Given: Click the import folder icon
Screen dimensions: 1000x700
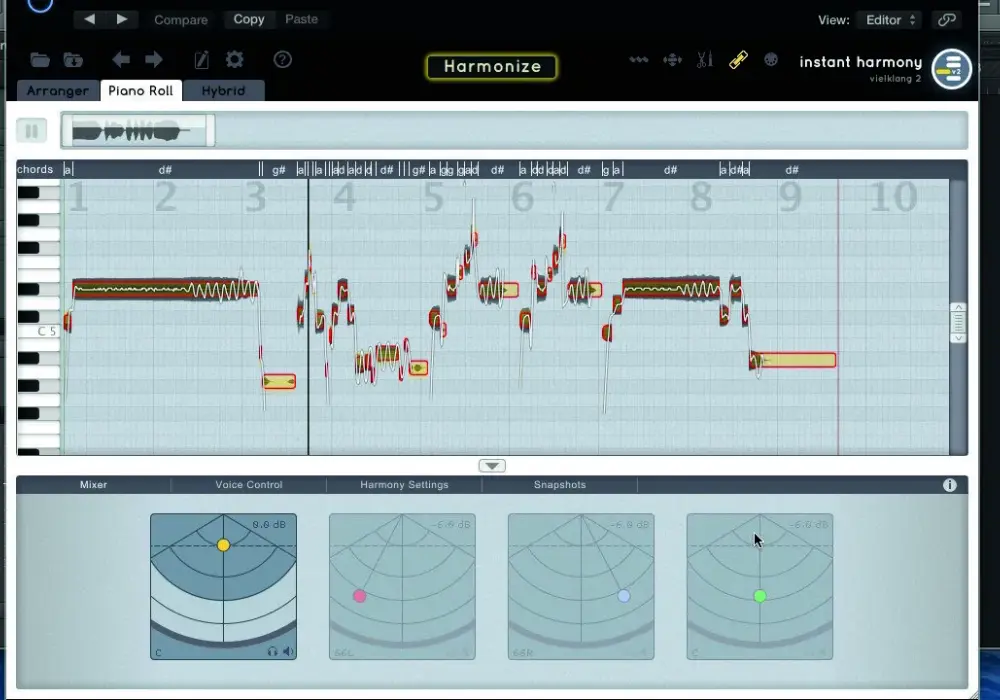Looking at the screenshot, I should point(73,60).
